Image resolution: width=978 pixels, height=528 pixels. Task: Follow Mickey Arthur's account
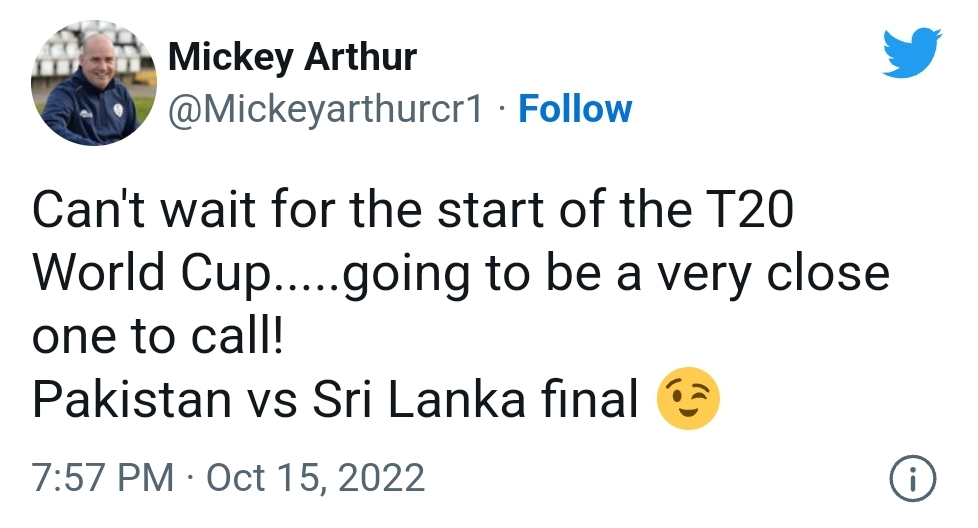click(575, 109)
